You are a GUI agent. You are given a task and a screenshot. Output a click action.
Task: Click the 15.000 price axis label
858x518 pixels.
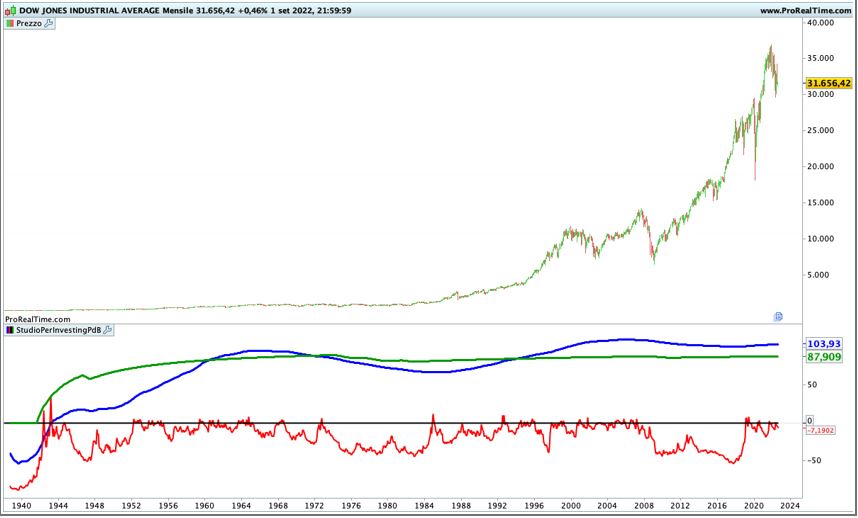[x=821, y=202]
